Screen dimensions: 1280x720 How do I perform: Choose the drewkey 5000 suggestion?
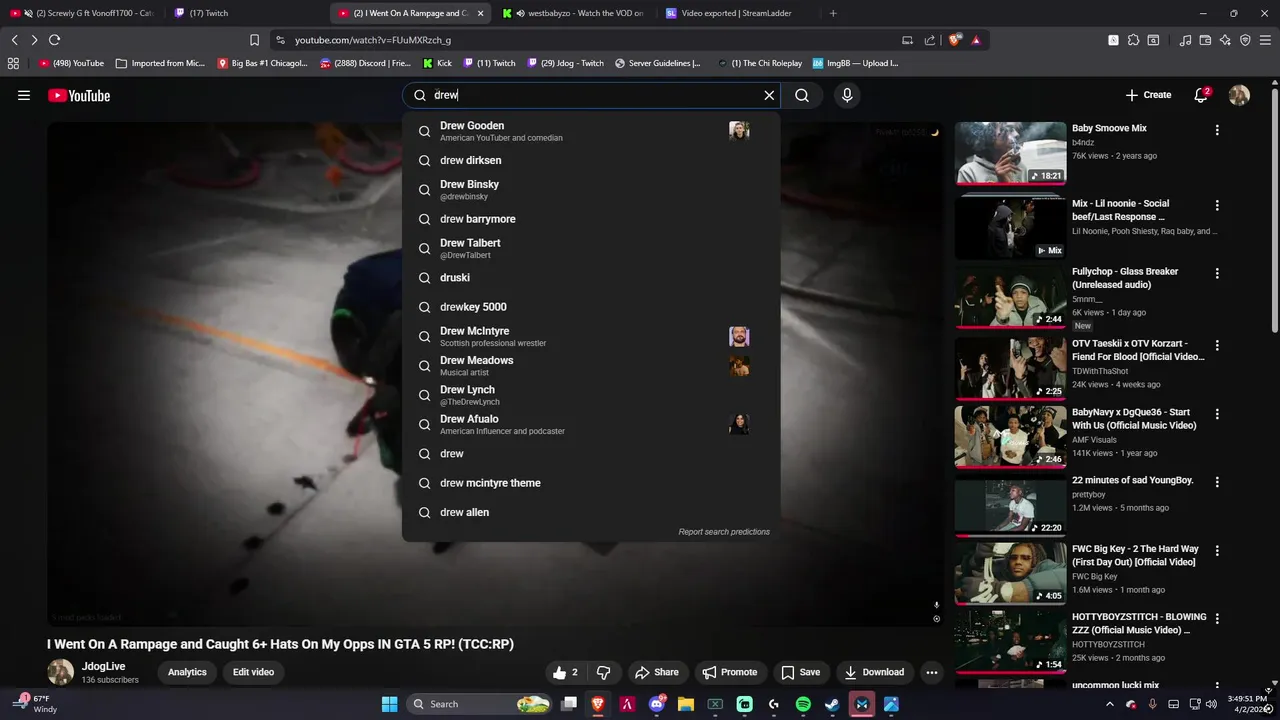(x=591, y=307)
